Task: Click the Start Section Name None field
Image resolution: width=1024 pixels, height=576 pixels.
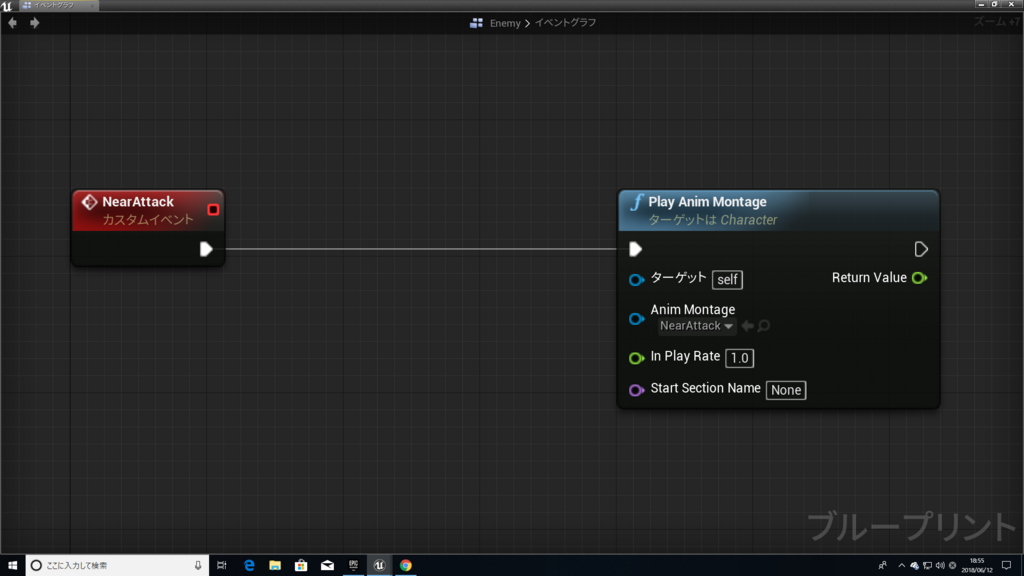Action: click(x=786, y=390)
